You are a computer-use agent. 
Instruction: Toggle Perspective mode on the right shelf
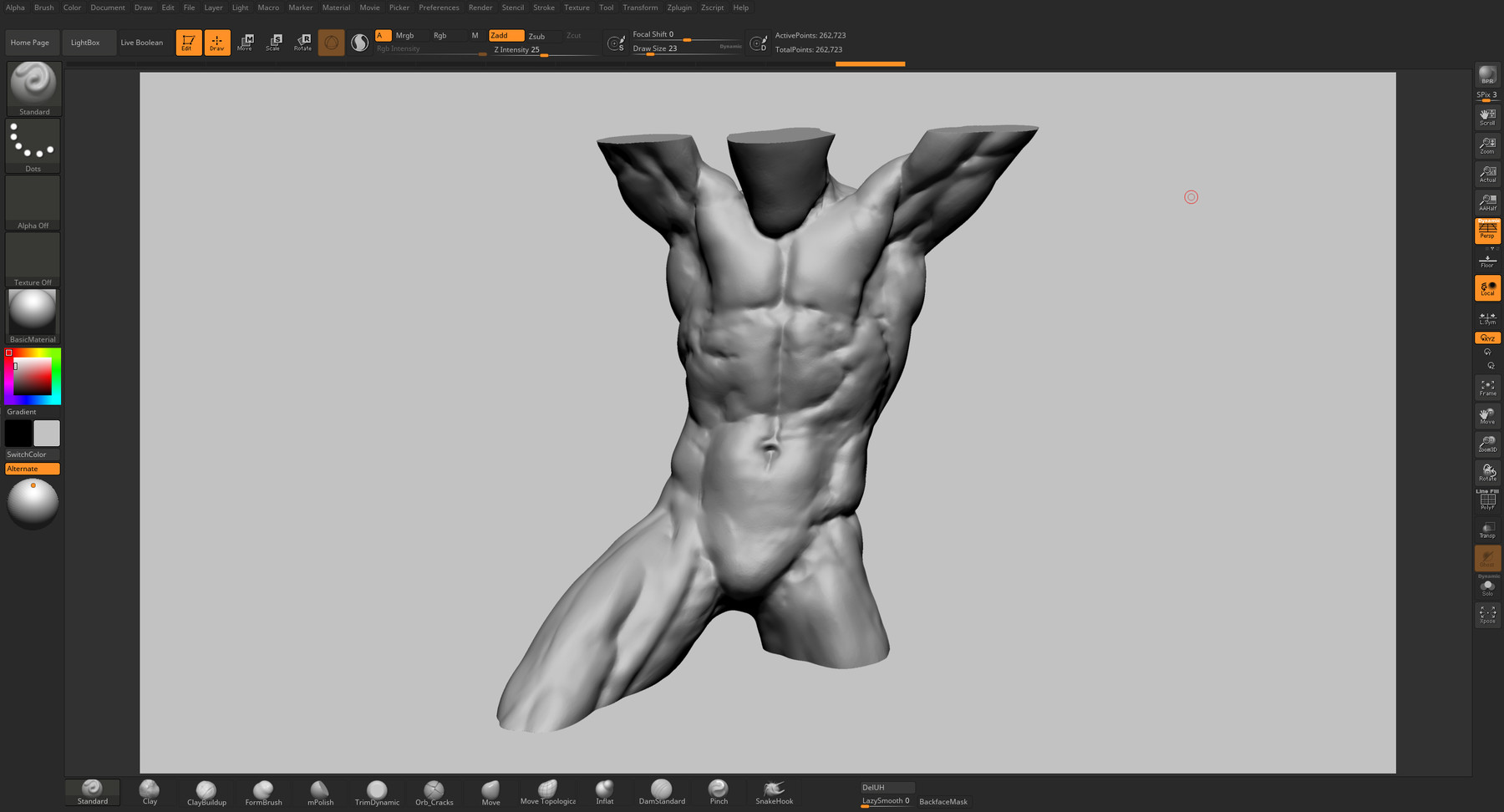[1487, 231]
